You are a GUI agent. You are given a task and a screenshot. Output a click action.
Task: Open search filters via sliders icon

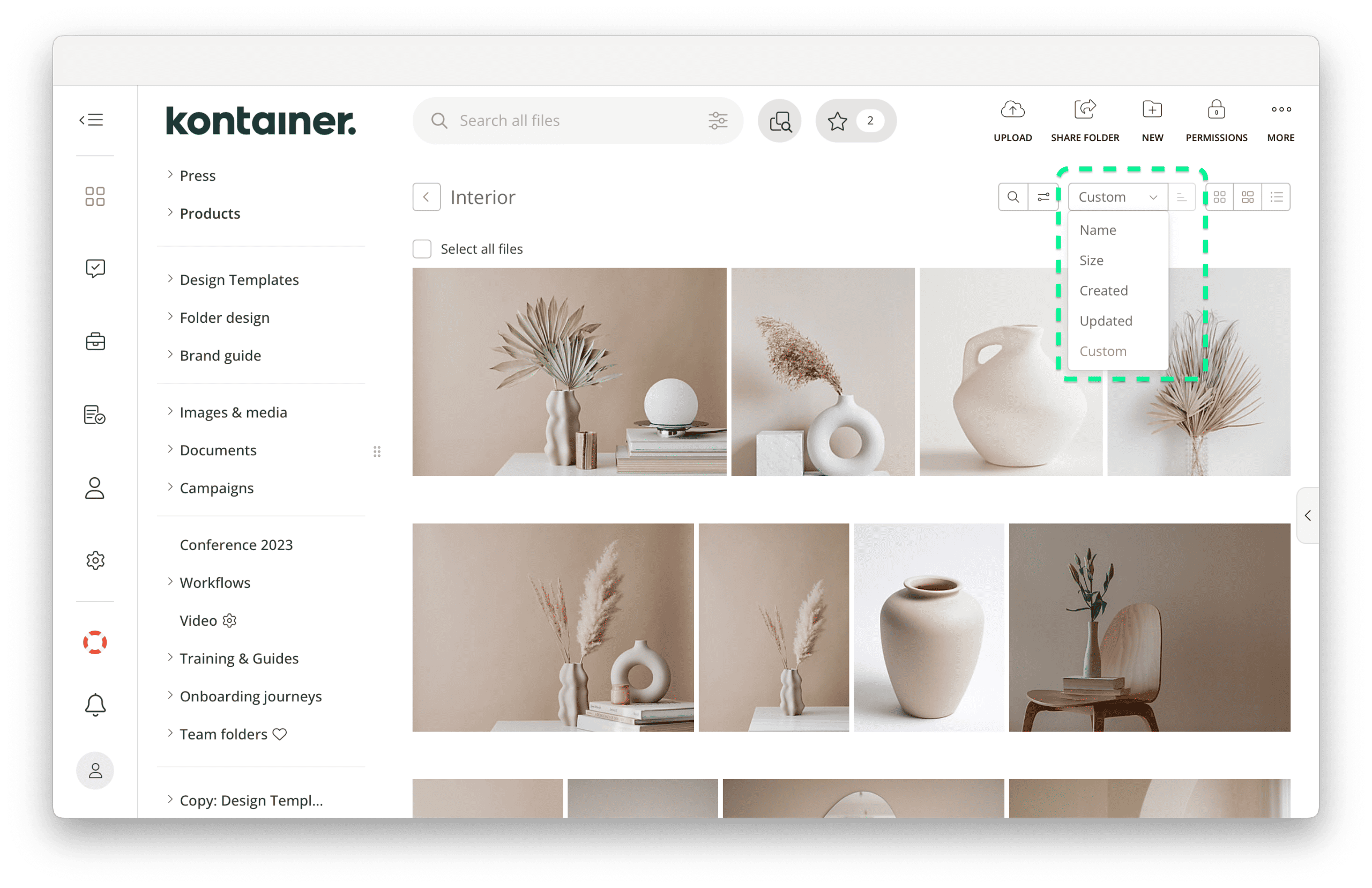pyautogui.click(x=718, y=120)
